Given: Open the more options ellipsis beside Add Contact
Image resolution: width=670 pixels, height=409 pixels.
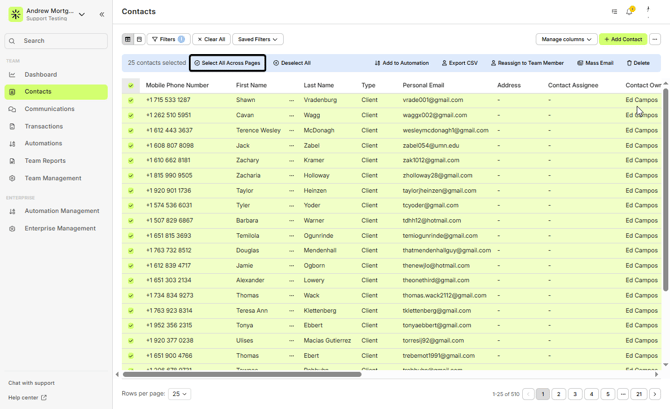Looking at the screenshot, I should [x=655, y=39].
